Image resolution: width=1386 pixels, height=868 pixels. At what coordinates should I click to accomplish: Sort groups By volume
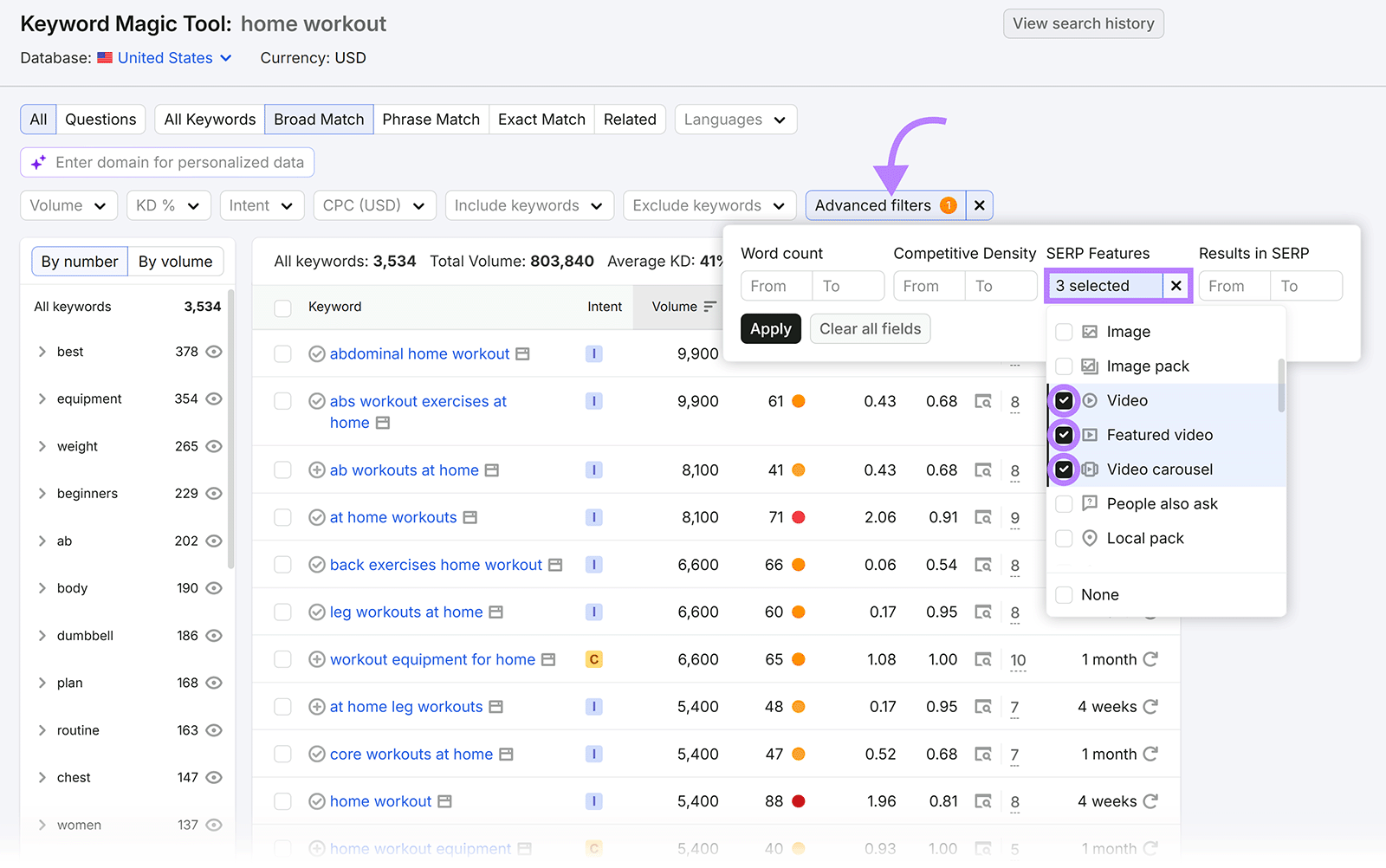click(x=175, y=262)
